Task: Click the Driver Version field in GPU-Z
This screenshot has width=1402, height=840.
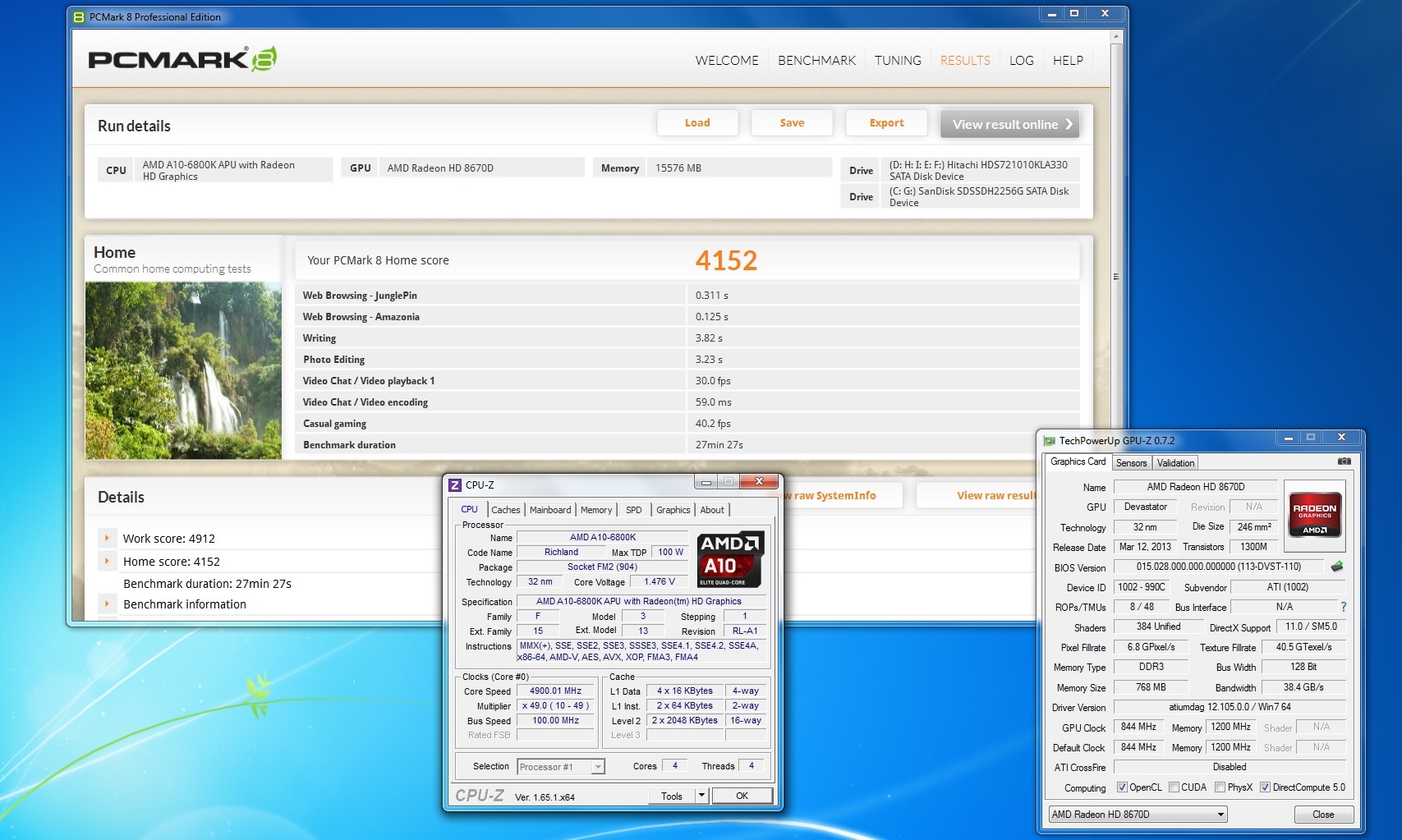Action: coord(1230,707)
